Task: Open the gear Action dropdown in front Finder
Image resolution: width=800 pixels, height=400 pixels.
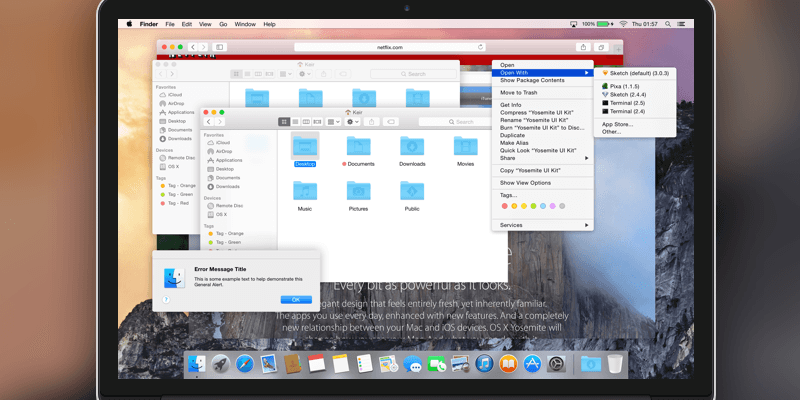Action: tap(351, 121)
